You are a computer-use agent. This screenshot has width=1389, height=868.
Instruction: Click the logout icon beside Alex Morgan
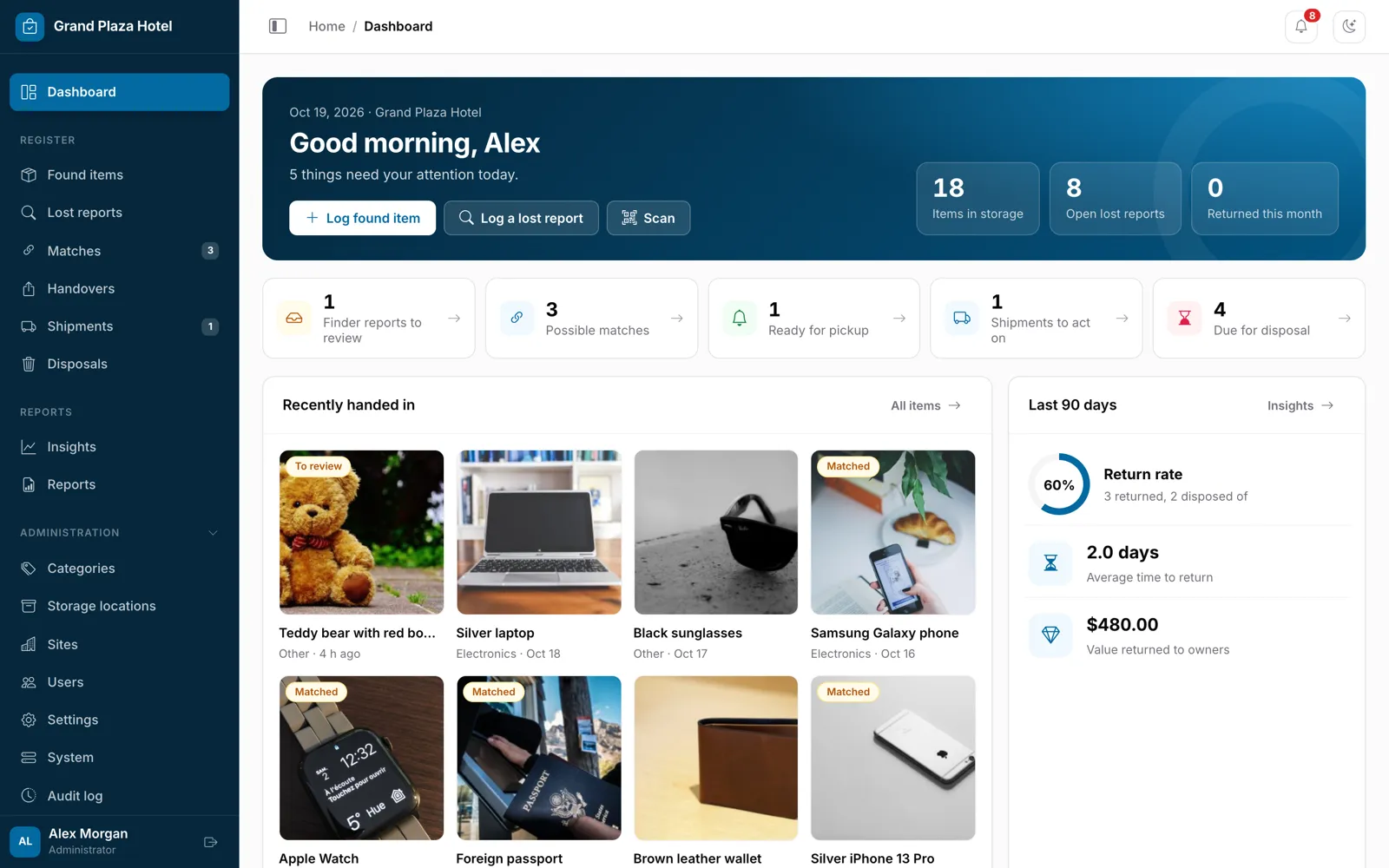coord(210,842)
